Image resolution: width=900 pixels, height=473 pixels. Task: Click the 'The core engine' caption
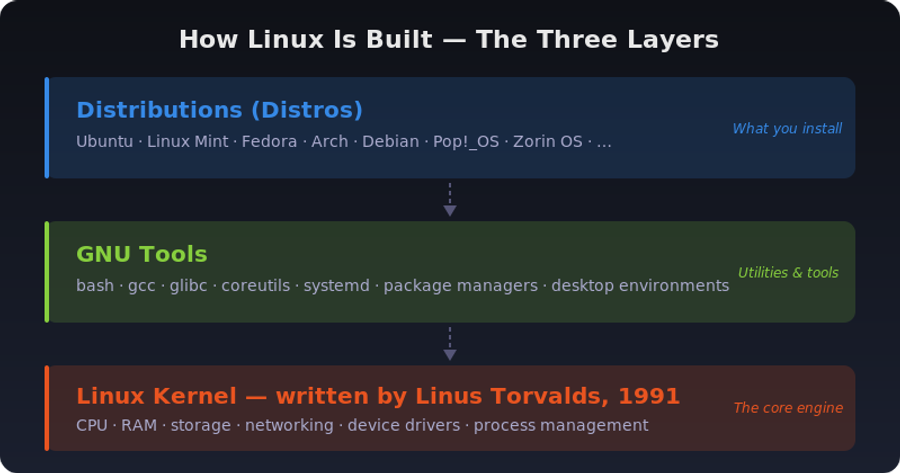coord(788,408)
